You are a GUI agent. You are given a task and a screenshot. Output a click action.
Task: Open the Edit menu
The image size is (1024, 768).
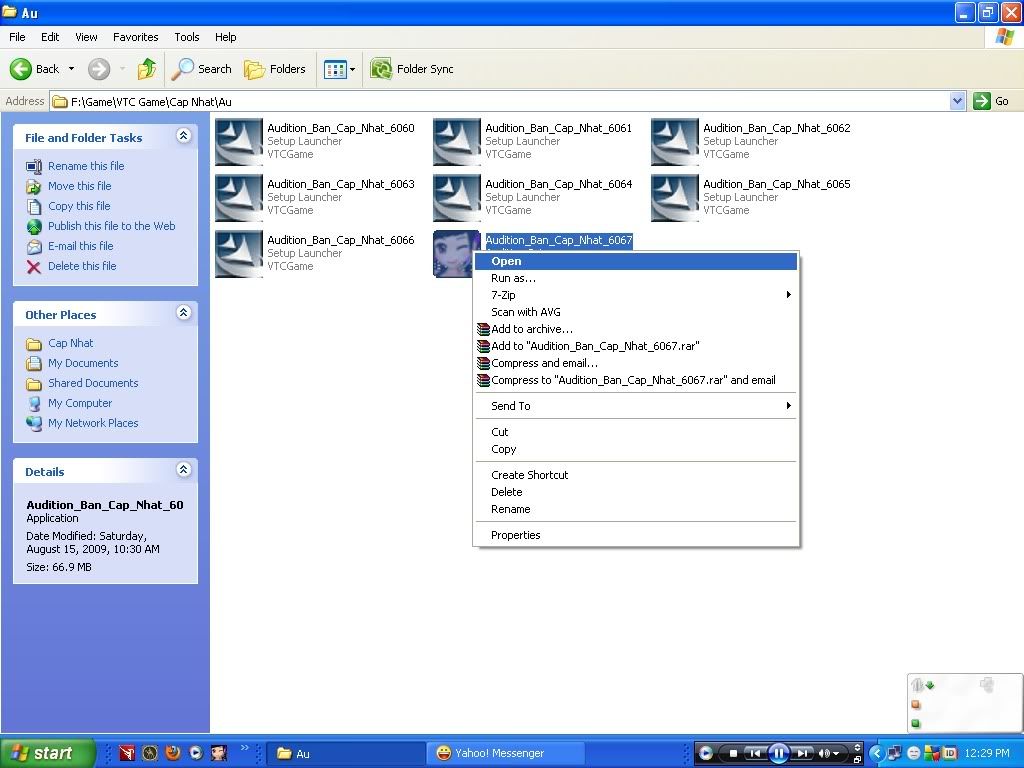(50, 37)
